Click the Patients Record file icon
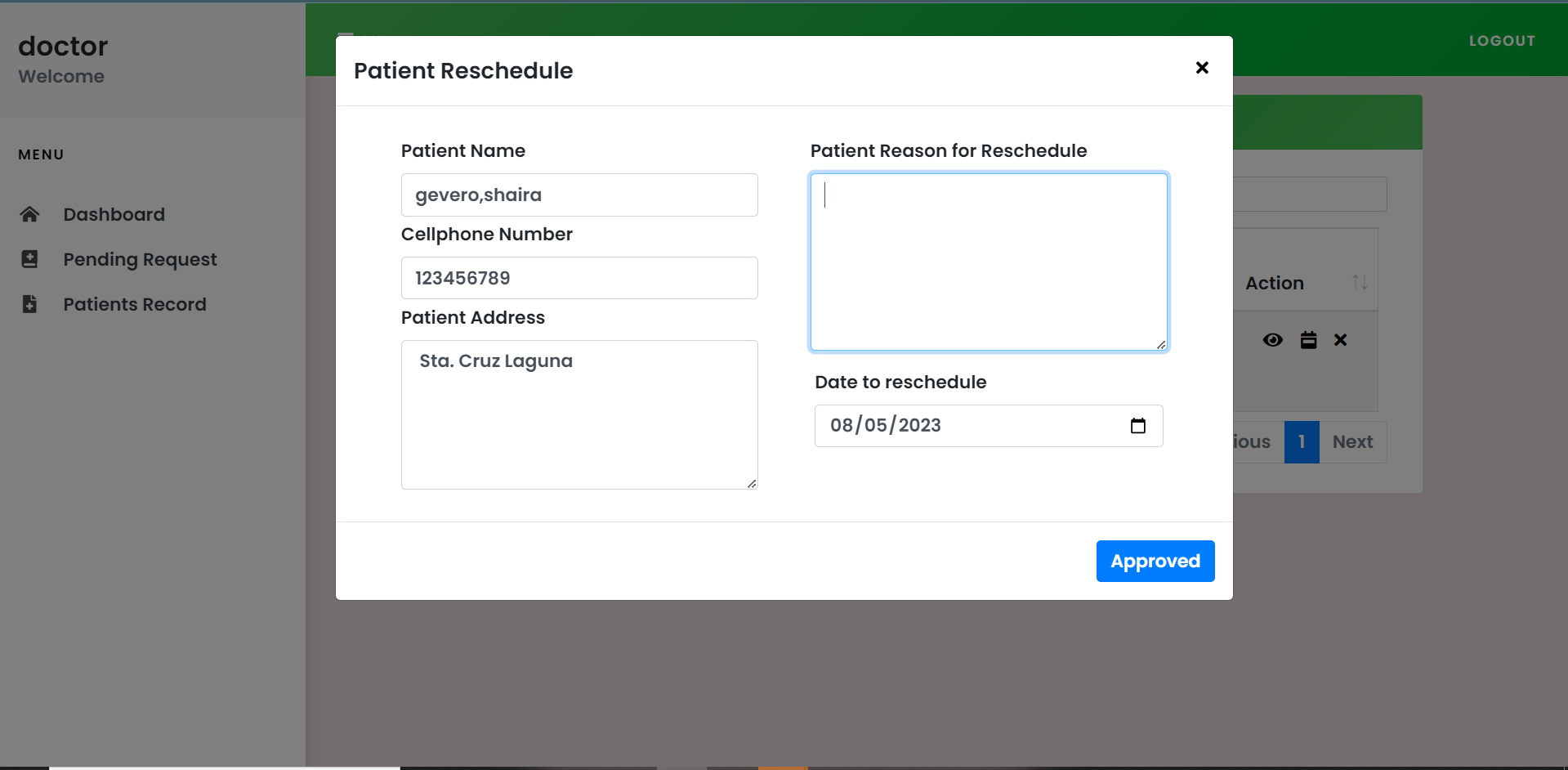 pos(29,304)
